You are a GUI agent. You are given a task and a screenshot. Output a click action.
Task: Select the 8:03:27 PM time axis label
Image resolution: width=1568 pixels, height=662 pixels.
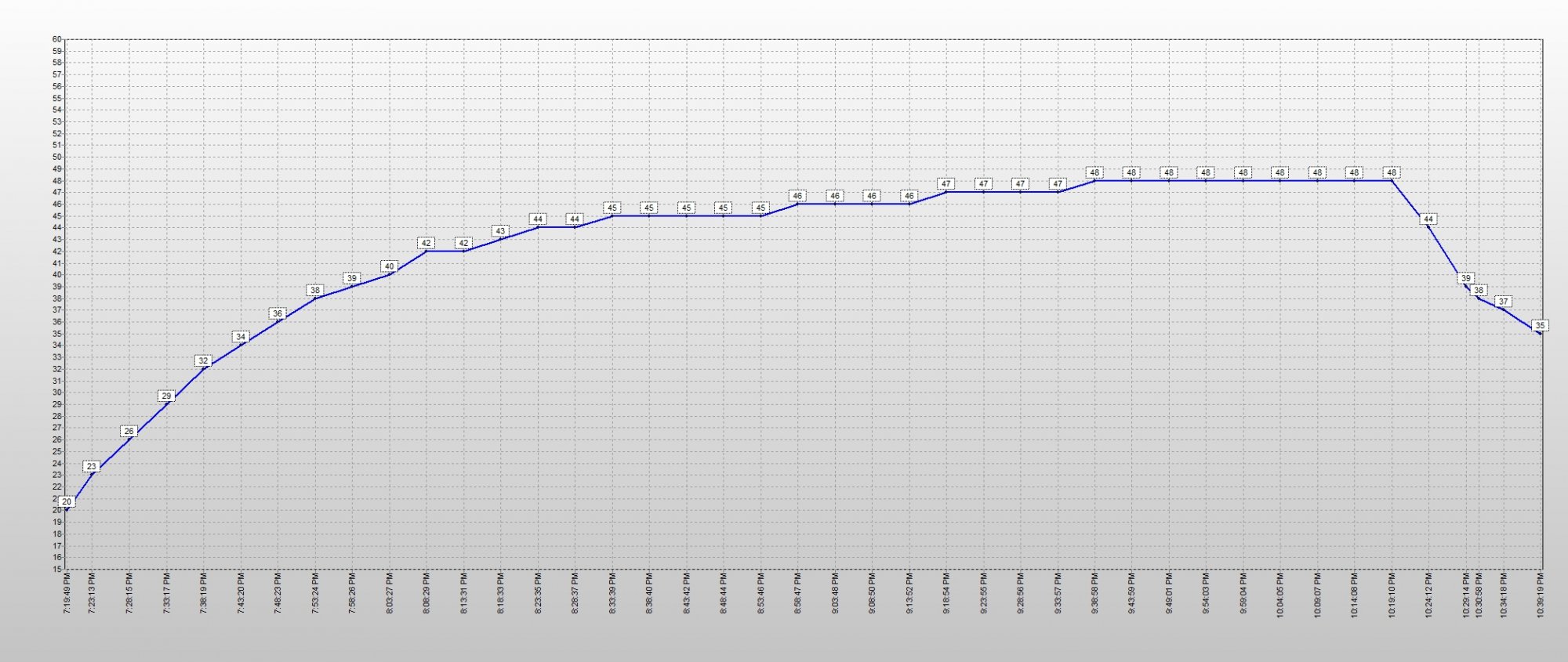pyautogui.click(x=390, y=595)
